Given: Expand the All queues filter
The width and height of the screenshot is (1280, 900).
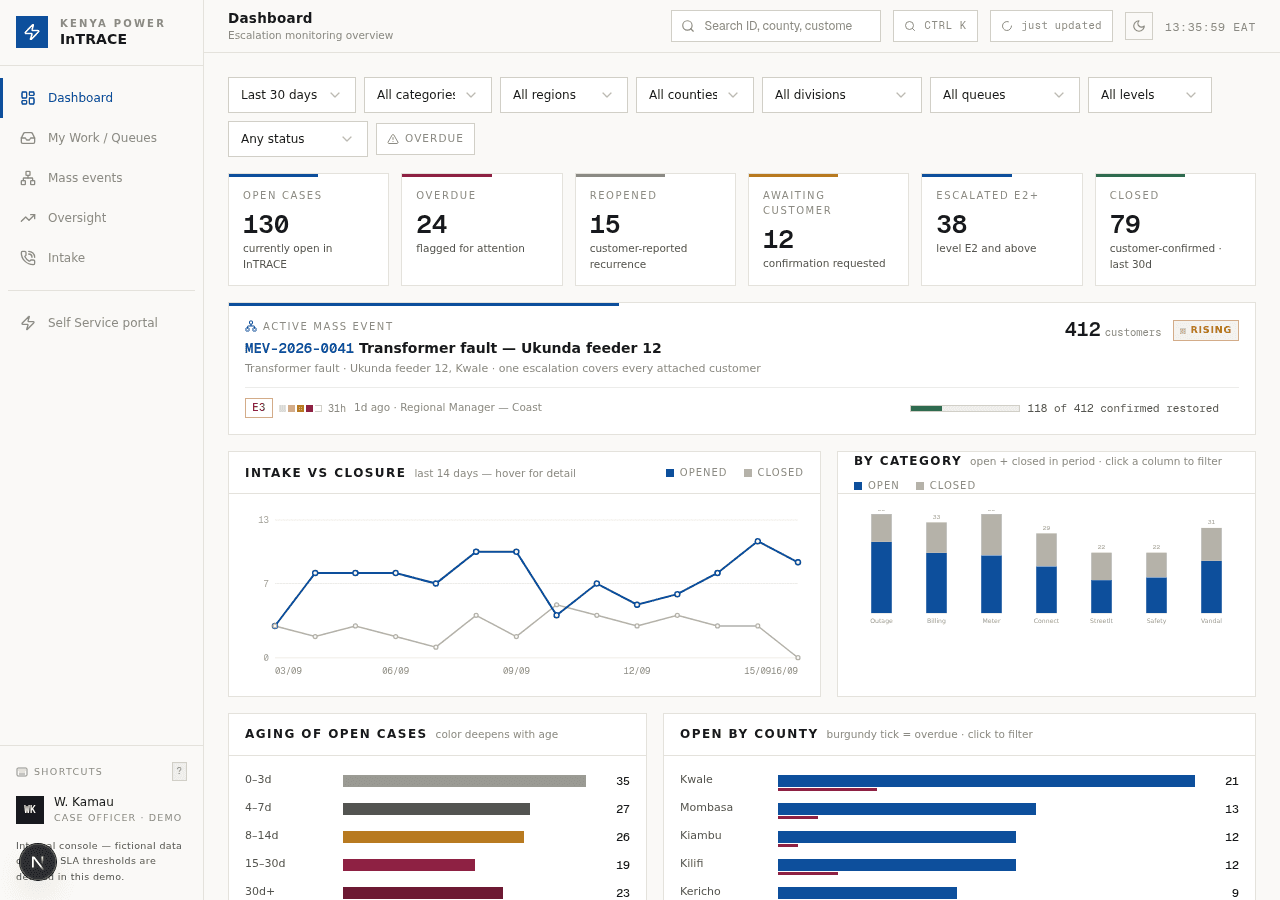Looking at the screenshot, I should (1005, 95).
